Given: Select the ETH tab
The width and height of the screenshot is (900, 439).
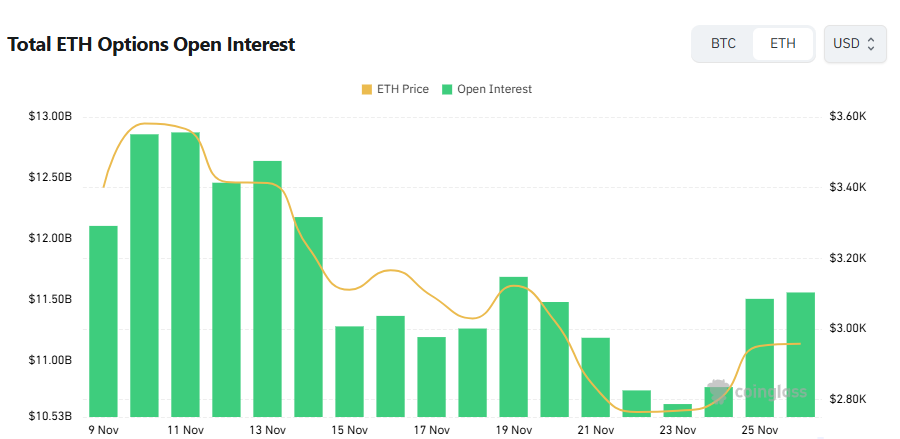Looking at the screenshot, I should tap(783, 44).
